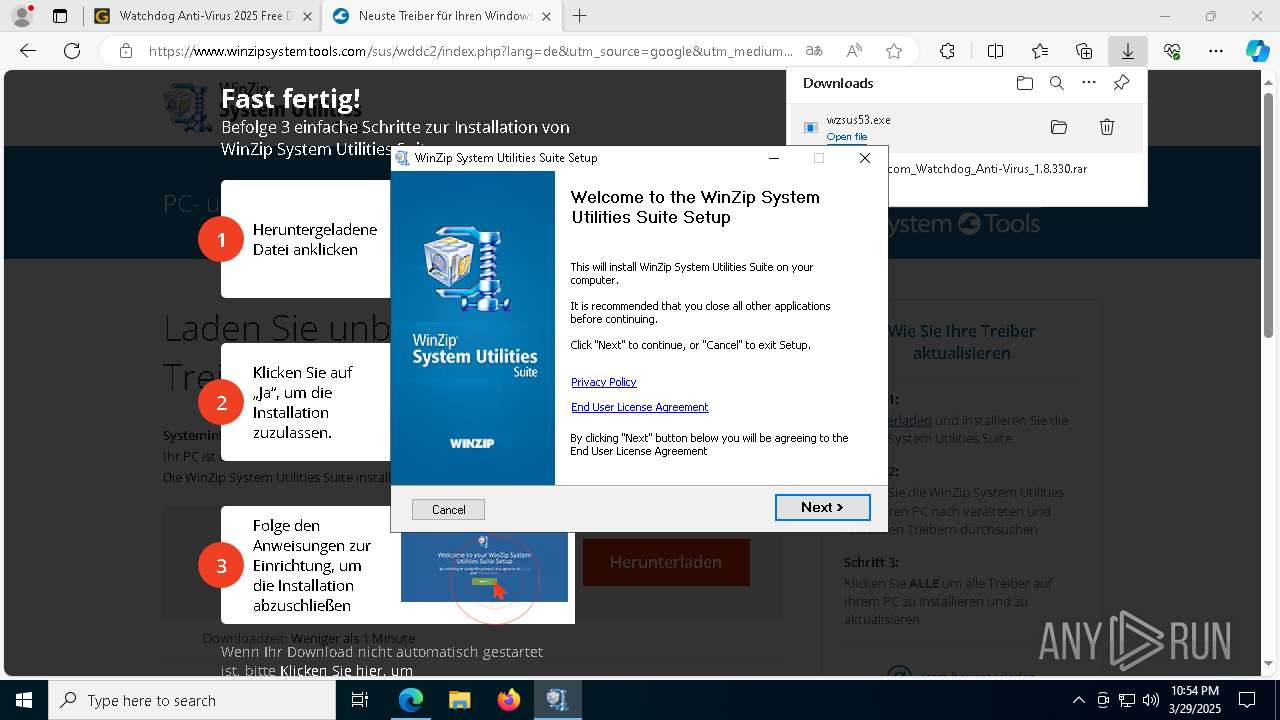Open Edge Settings and more menu
The height and width of the screenshot is (720, 1280).
pyautogui.click(x=1216, y=51)
